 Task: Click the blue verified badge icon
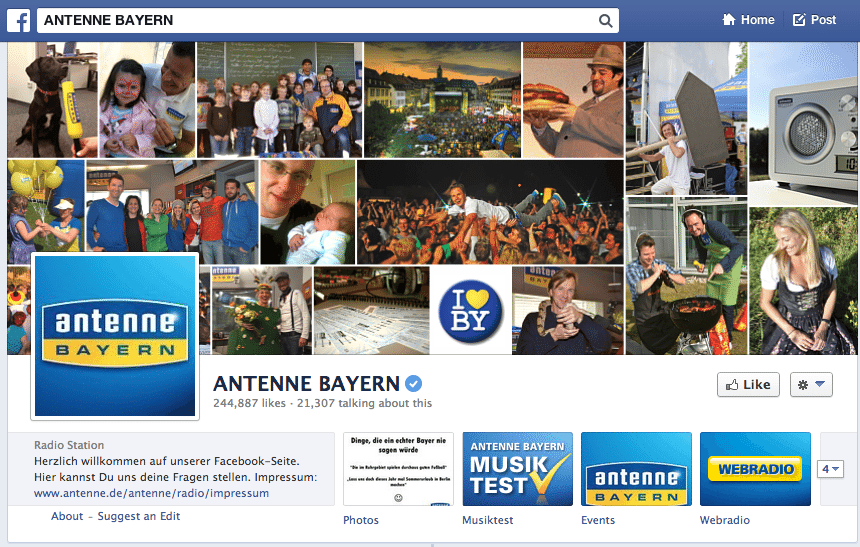(414, 383)
